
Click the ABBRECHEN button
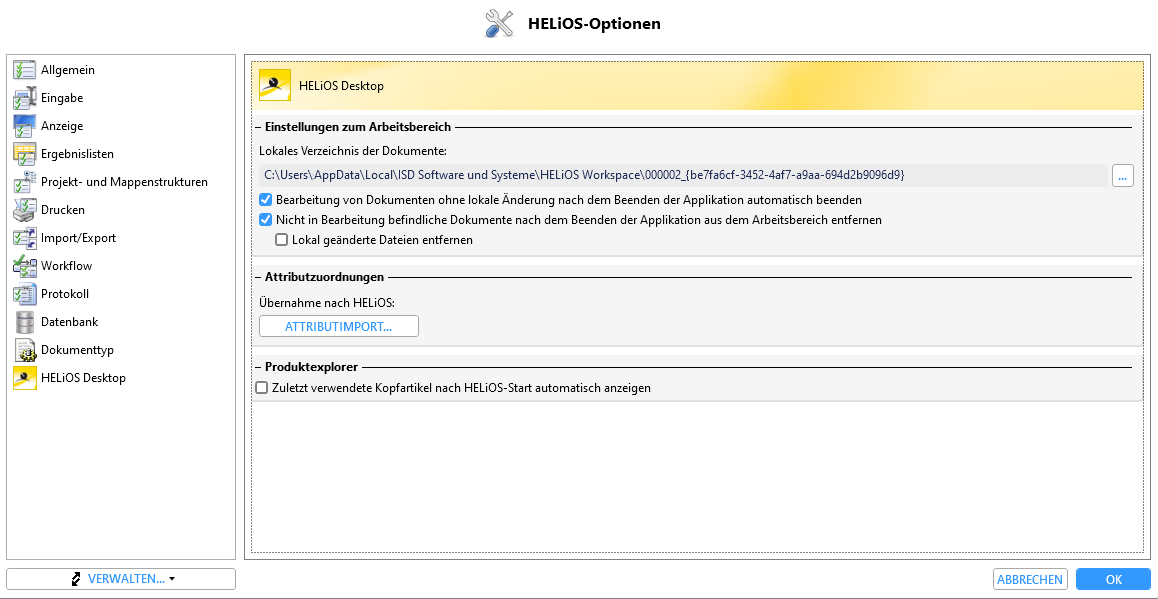click(1030, 580)
